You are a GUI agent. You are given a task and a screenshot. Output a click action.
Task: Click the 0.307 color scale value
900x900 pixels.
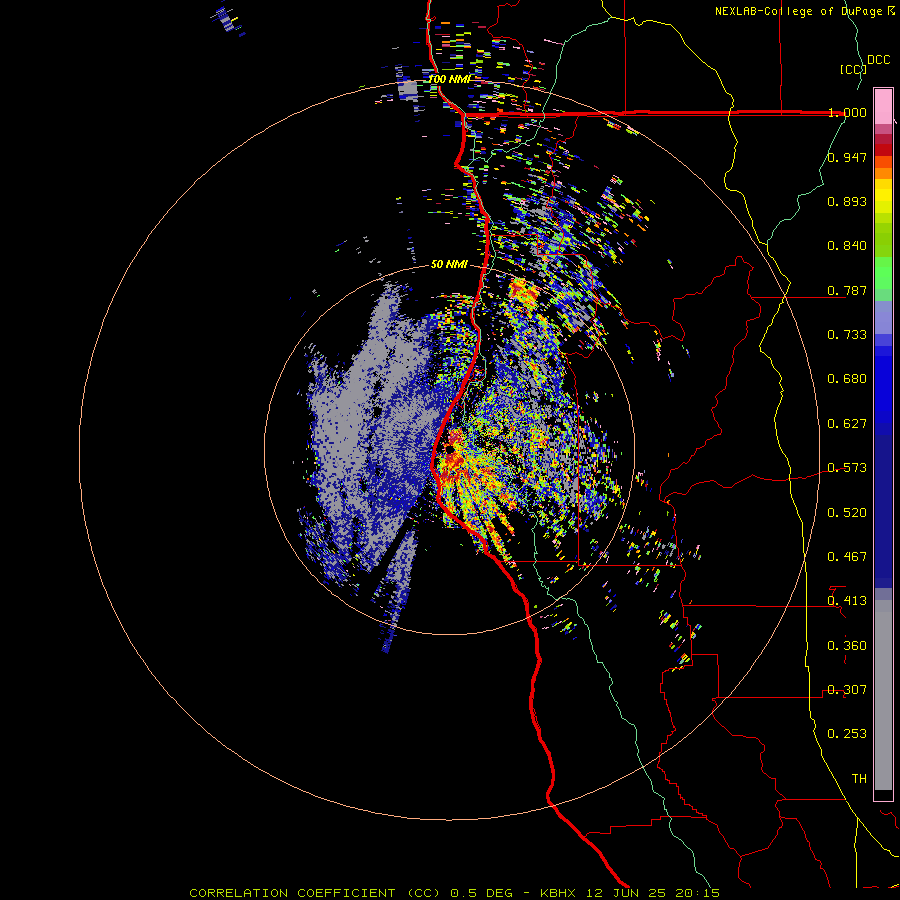click(847, 690)
